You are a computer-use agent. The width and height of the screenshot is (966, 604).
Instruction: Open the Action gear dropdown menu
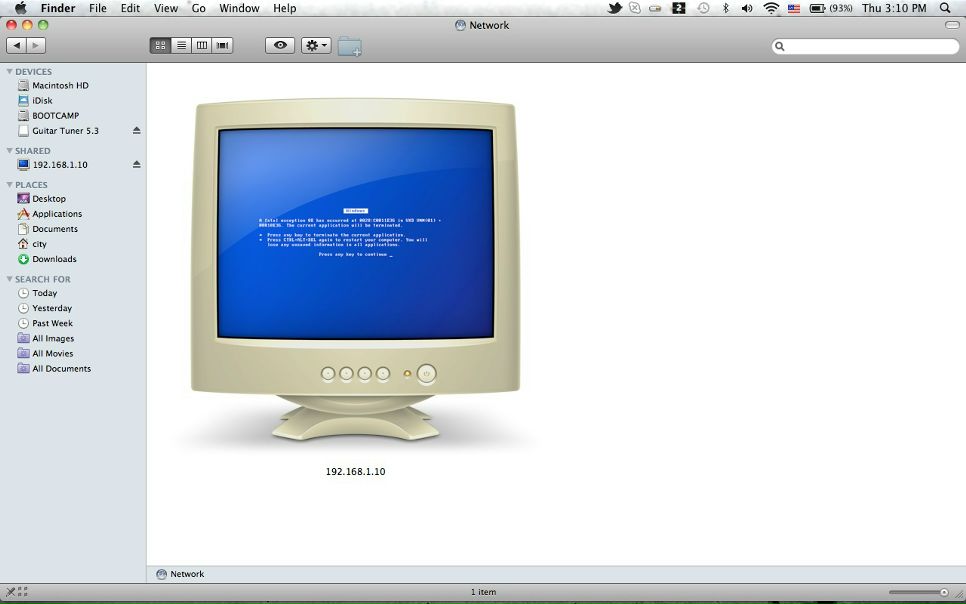(316, 45)
